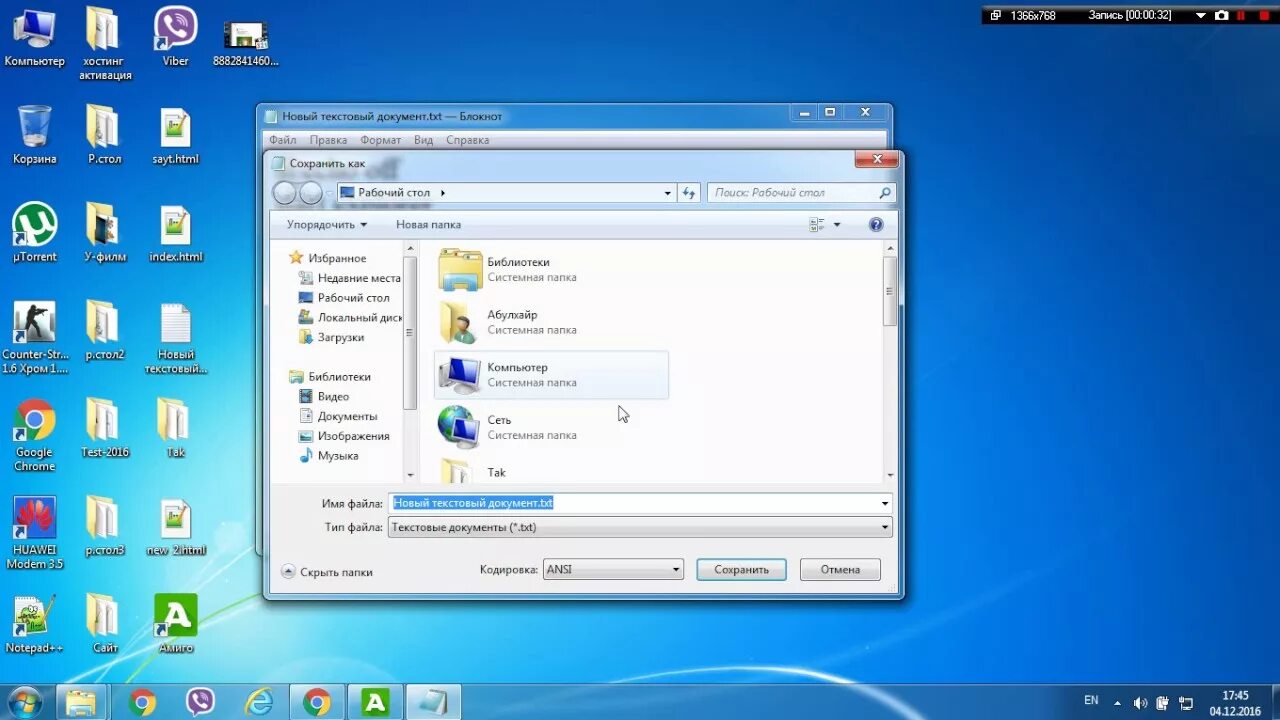Expand the view options dropdown arrow
Viewport: 1280px width, 720px height.
pos(837,225)
